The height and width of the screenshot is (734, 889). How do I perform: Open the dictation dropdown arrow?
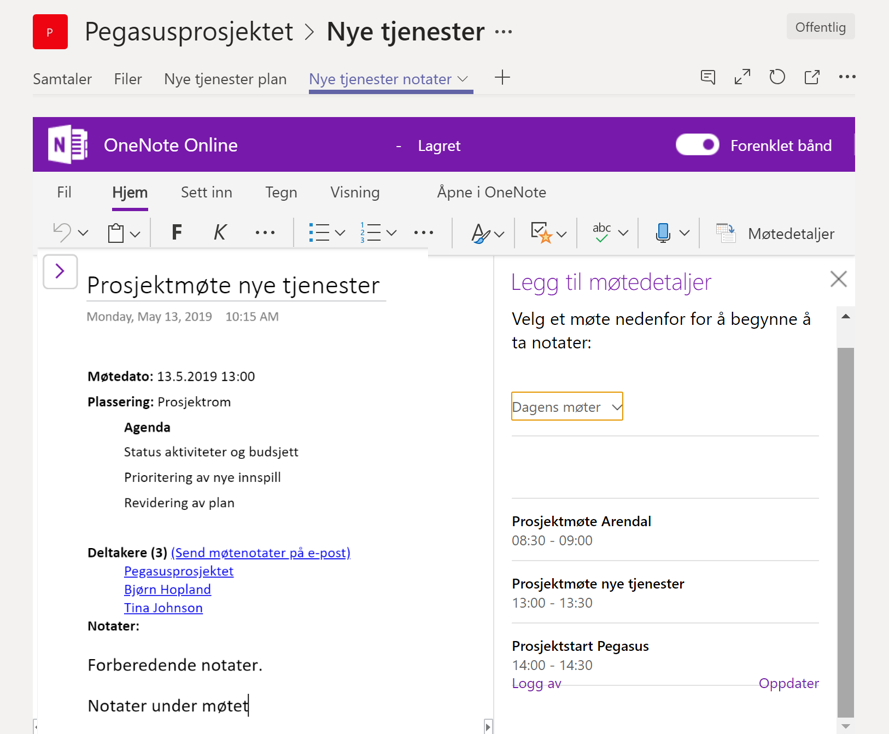pos(685,233)
